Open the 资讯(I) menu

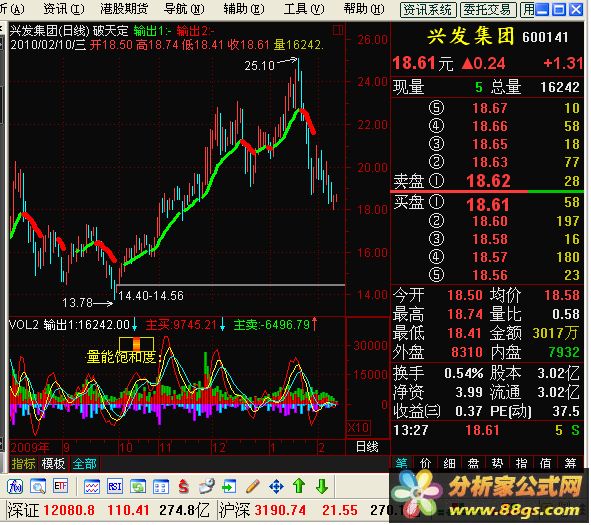click(x=64, y=9)
